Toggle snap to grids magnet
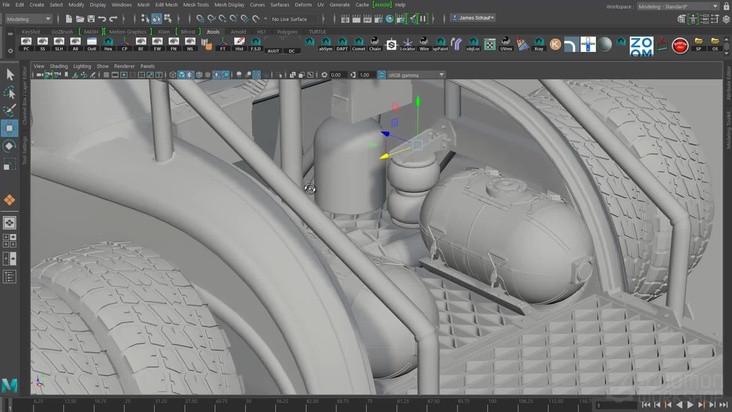 point(200,19)
